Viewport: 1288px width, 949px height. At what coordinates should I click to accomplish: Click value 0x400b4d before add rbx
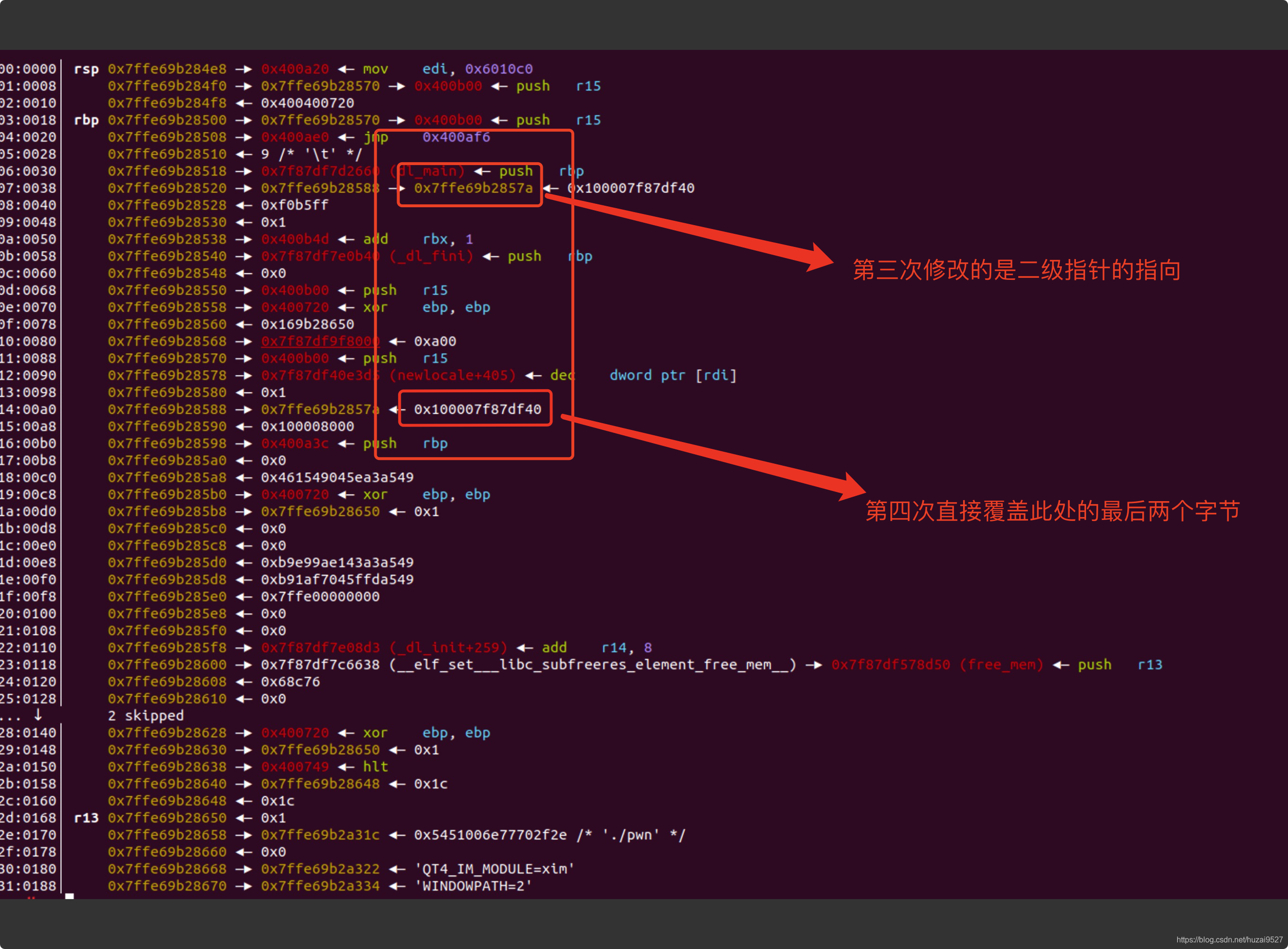click(x=295, y=239)
